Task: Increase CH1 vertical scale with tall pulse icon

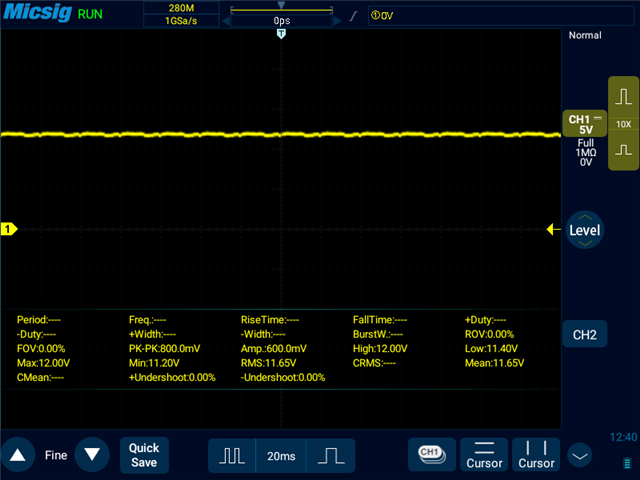Action: point(624,97)
